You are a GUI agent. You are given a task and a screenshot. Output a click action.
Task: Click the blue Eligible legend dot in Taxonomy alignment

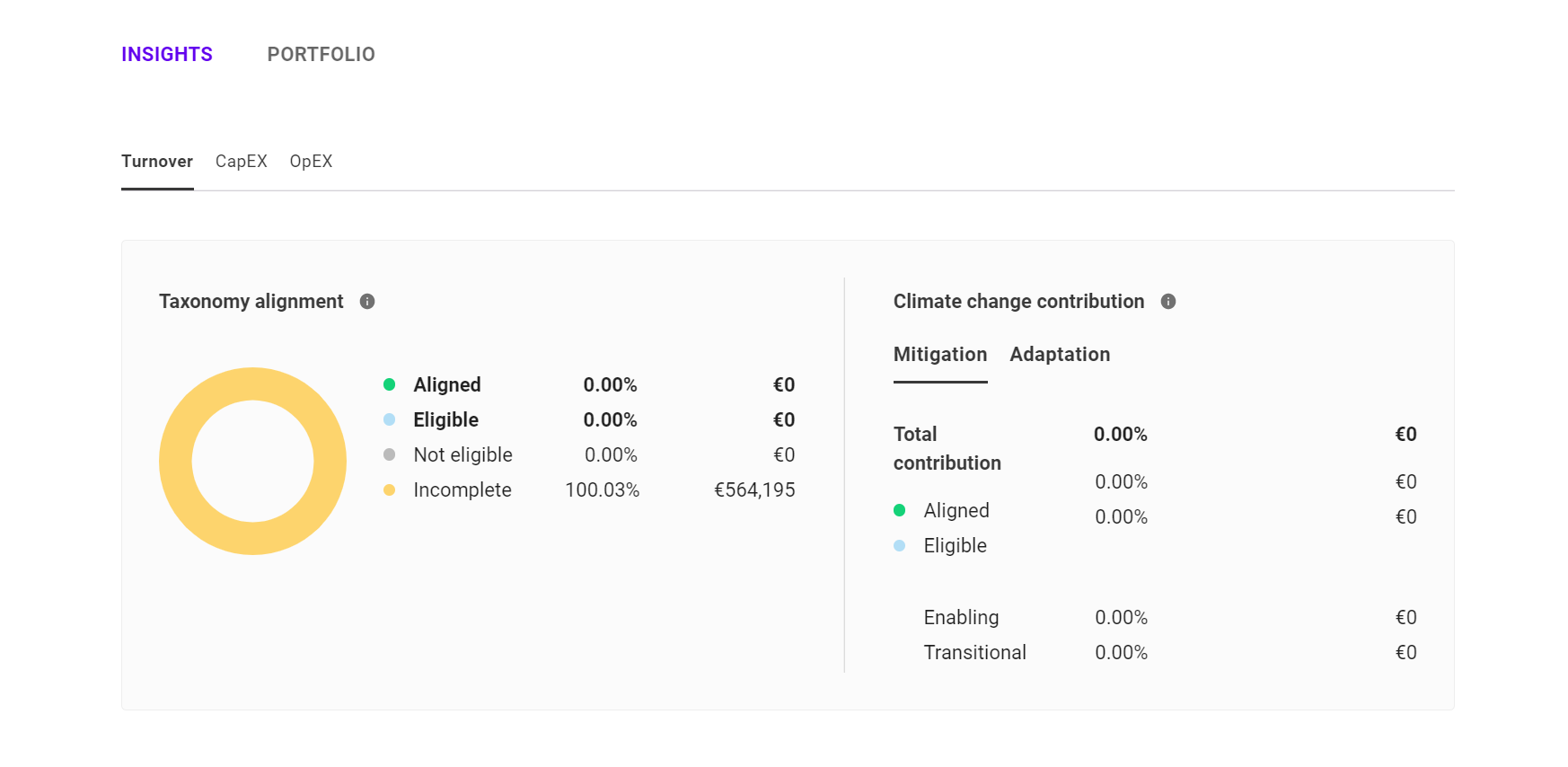pos(389,420)
